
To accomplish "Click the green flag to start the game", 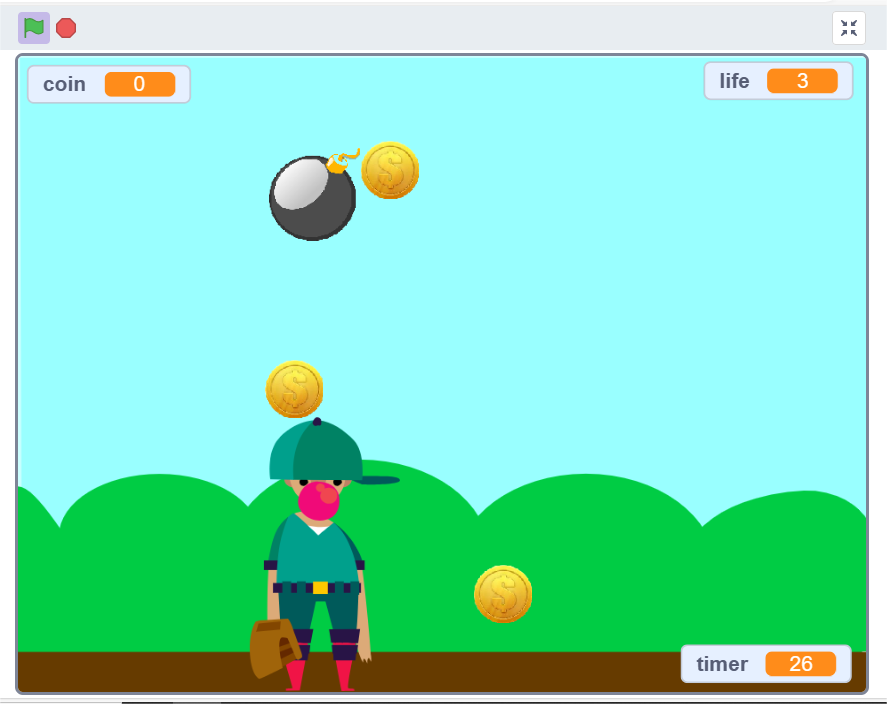I will [x=34, y=28].
